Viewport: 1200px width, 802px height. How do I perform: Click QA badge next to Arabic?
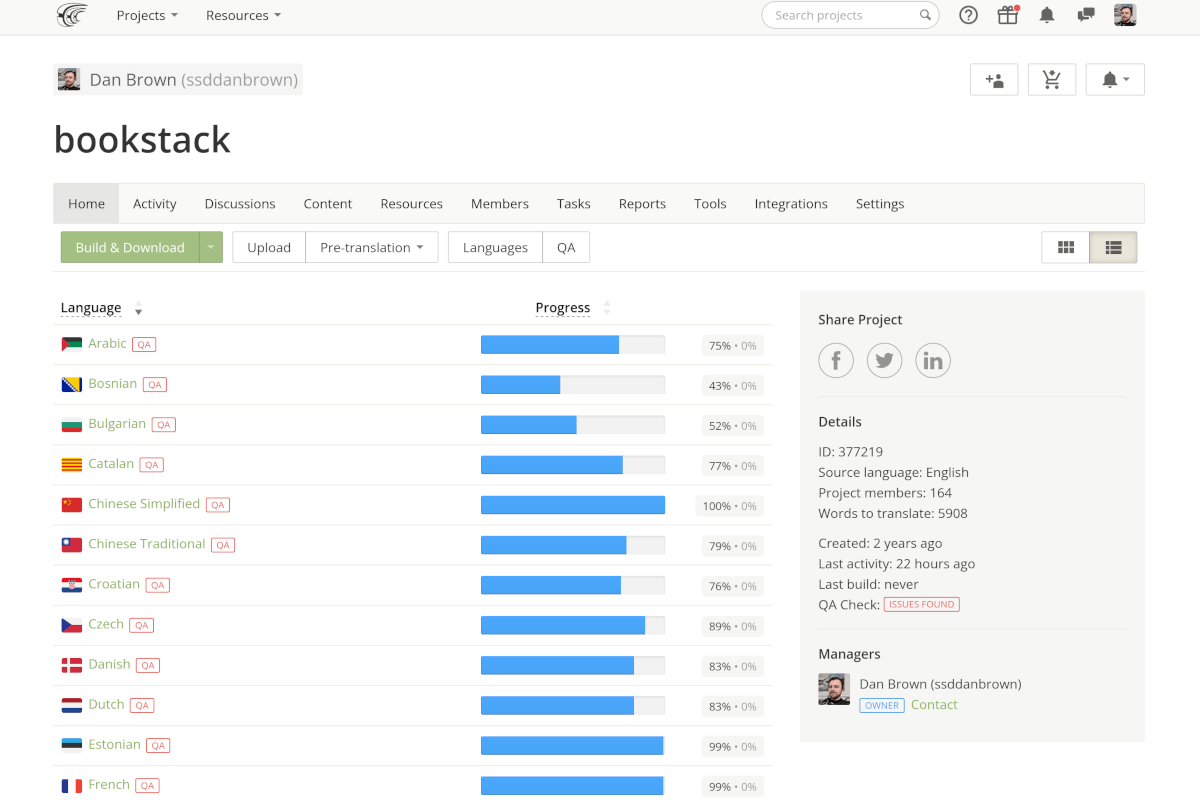pyautogui.click(x=144, y=344)
